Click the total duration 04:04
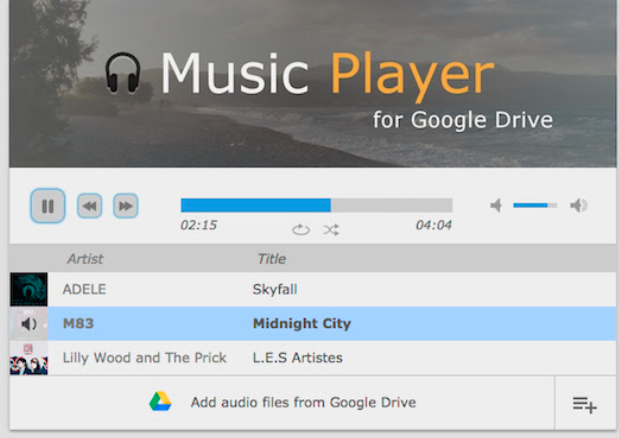Image resolution: width=619 pixels, height=438 pixels. coord(433,225)
